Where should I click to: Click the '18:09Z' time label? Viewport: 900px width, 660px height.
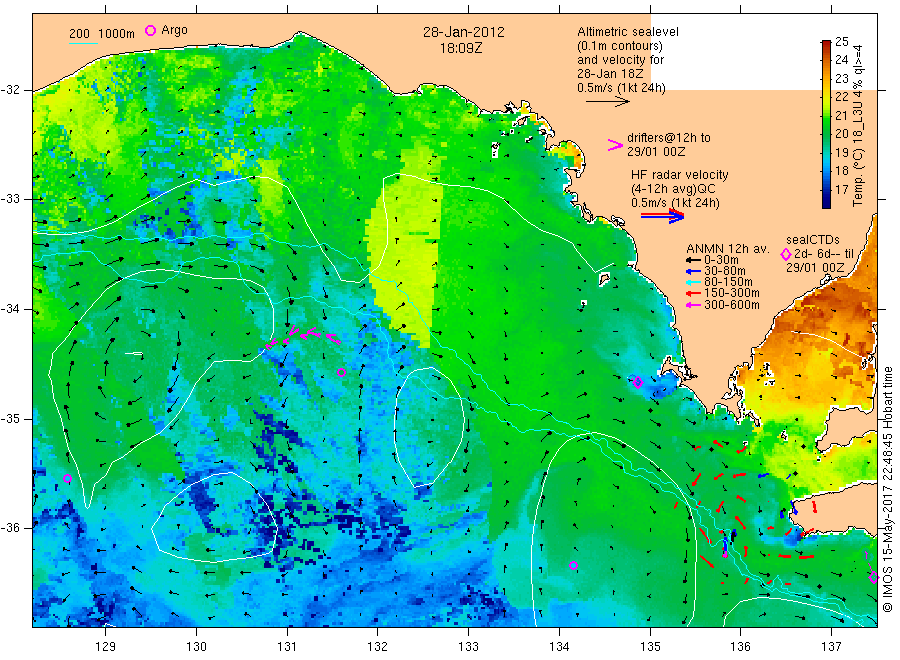(461, 48)
